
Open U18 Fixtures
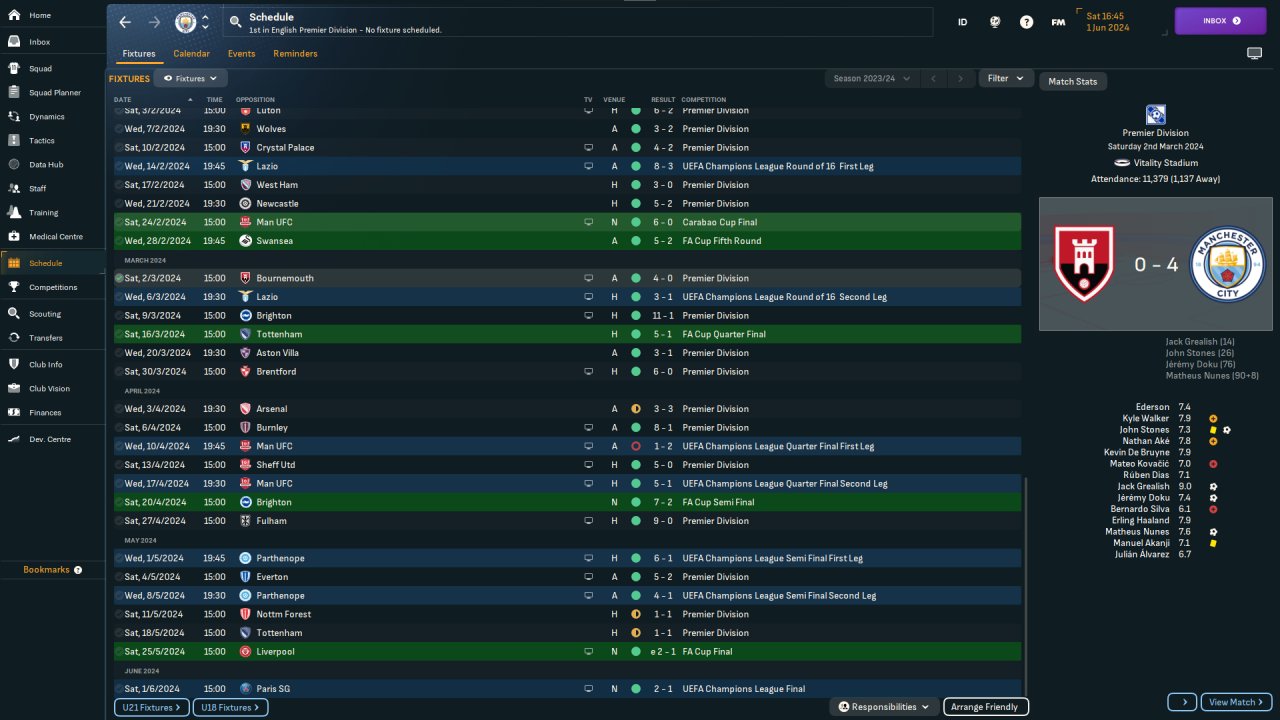(230, 708)
